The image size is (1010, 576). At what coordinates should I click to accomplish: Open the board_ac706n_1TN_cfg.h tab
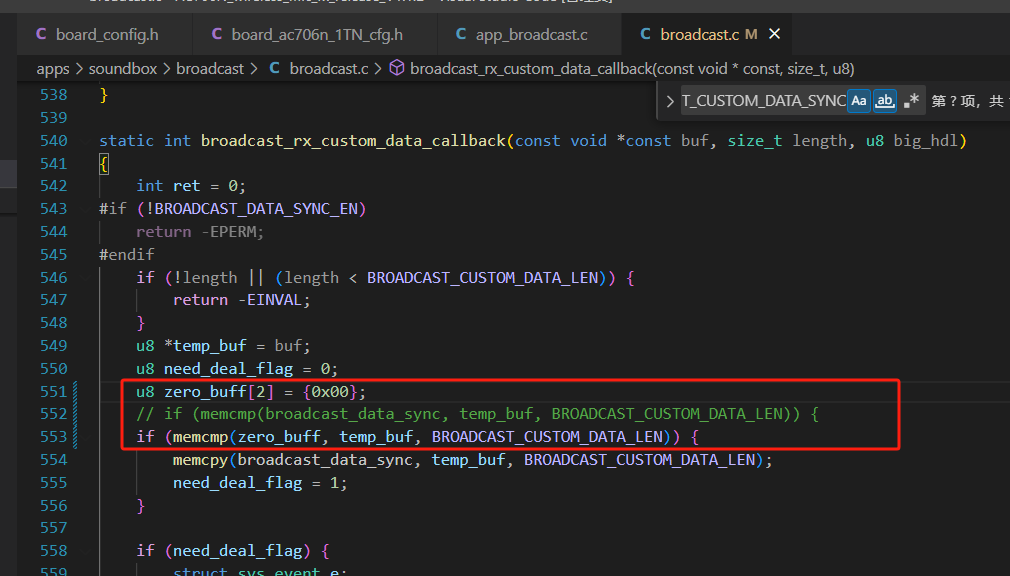pyautogui.click(x=307, y=34)
